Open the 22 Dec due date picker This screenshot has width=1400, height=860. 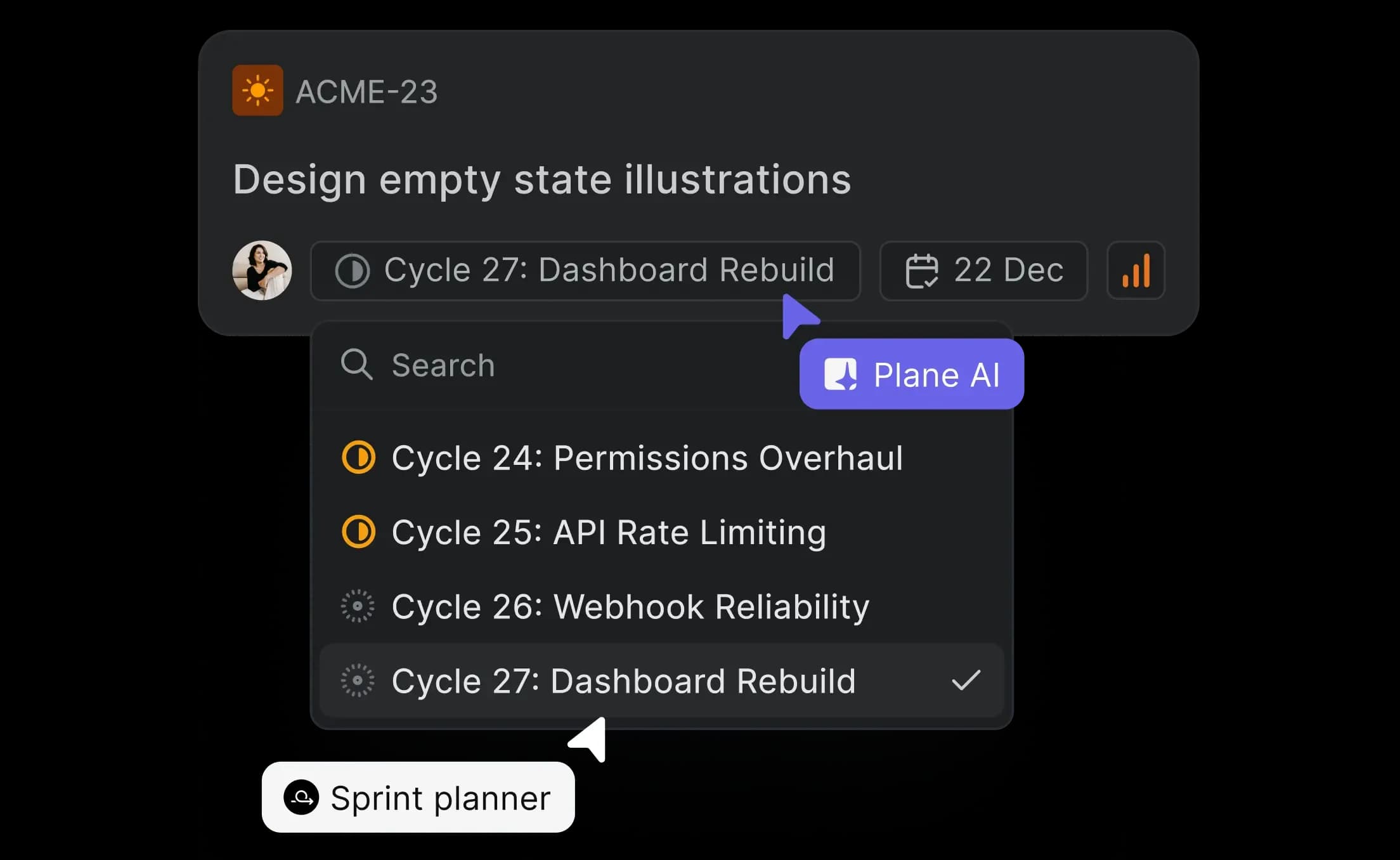tap(983, 271)
